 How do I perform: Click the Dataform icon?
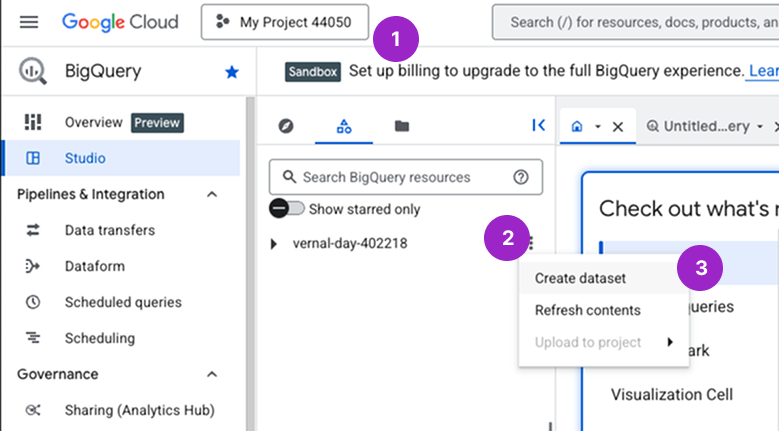click(x=33, y=266)
